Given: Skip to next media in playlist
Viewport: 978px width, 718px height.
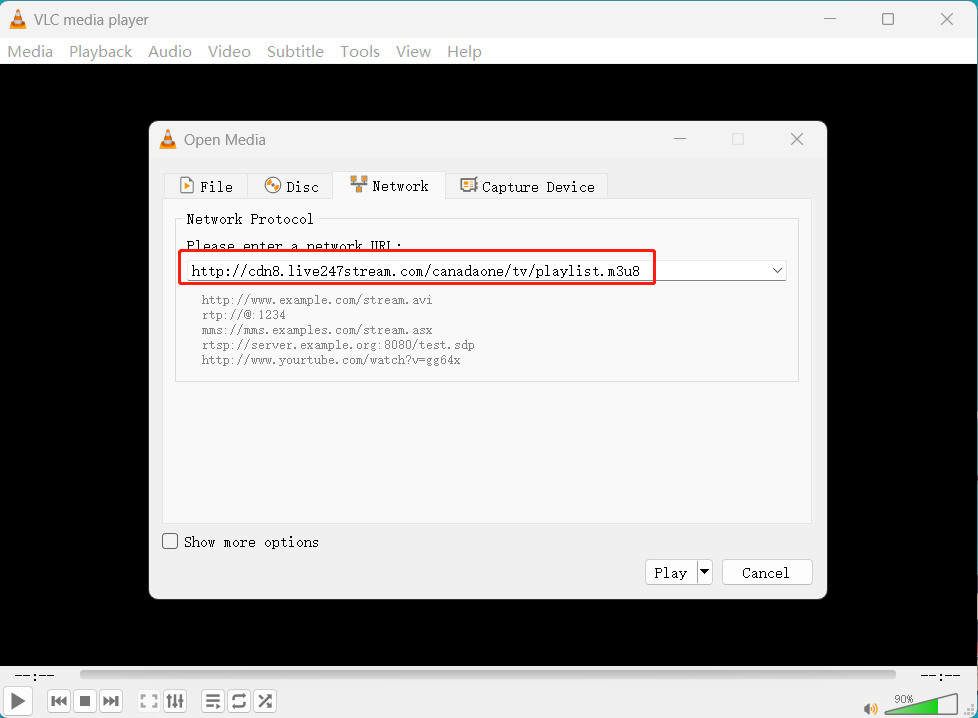Looking at the screenshot, I should [111, 701].
